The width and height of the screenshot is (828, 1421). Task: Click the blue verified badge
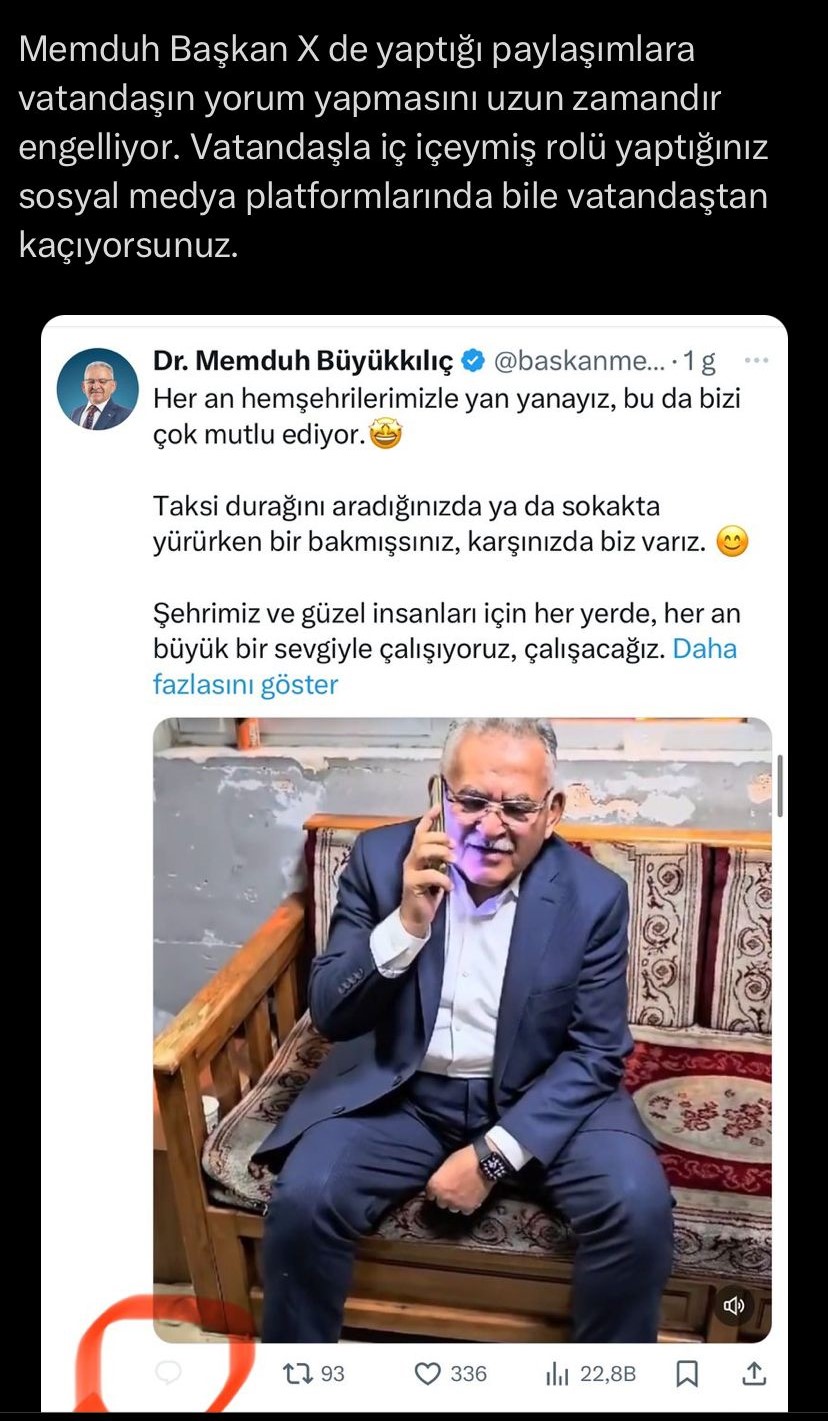click(x=473, y=361)
